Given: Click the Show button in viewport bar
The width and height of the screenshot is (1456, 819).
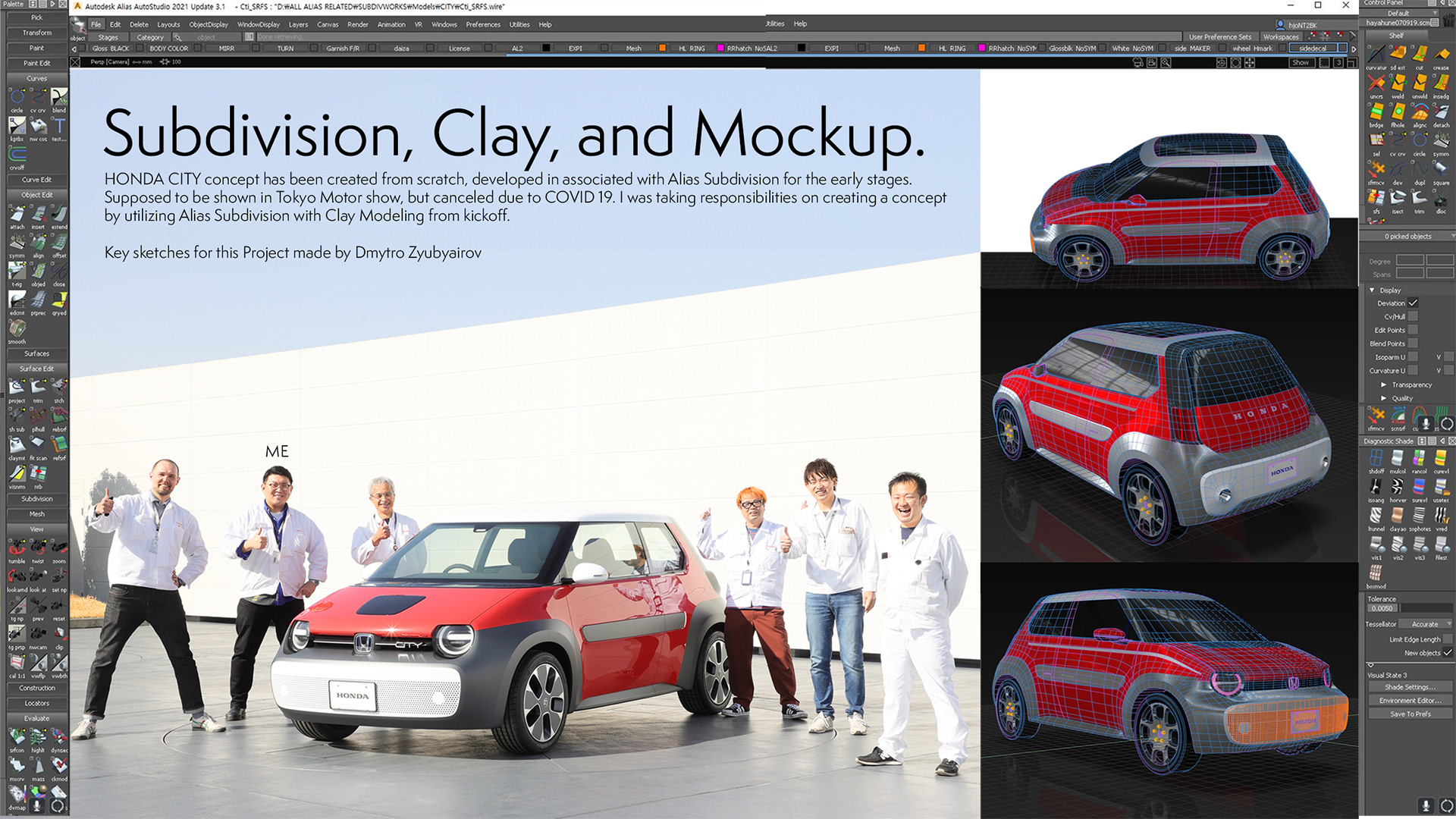Looking at the screenshot, I should click(x=1301, y=63).
